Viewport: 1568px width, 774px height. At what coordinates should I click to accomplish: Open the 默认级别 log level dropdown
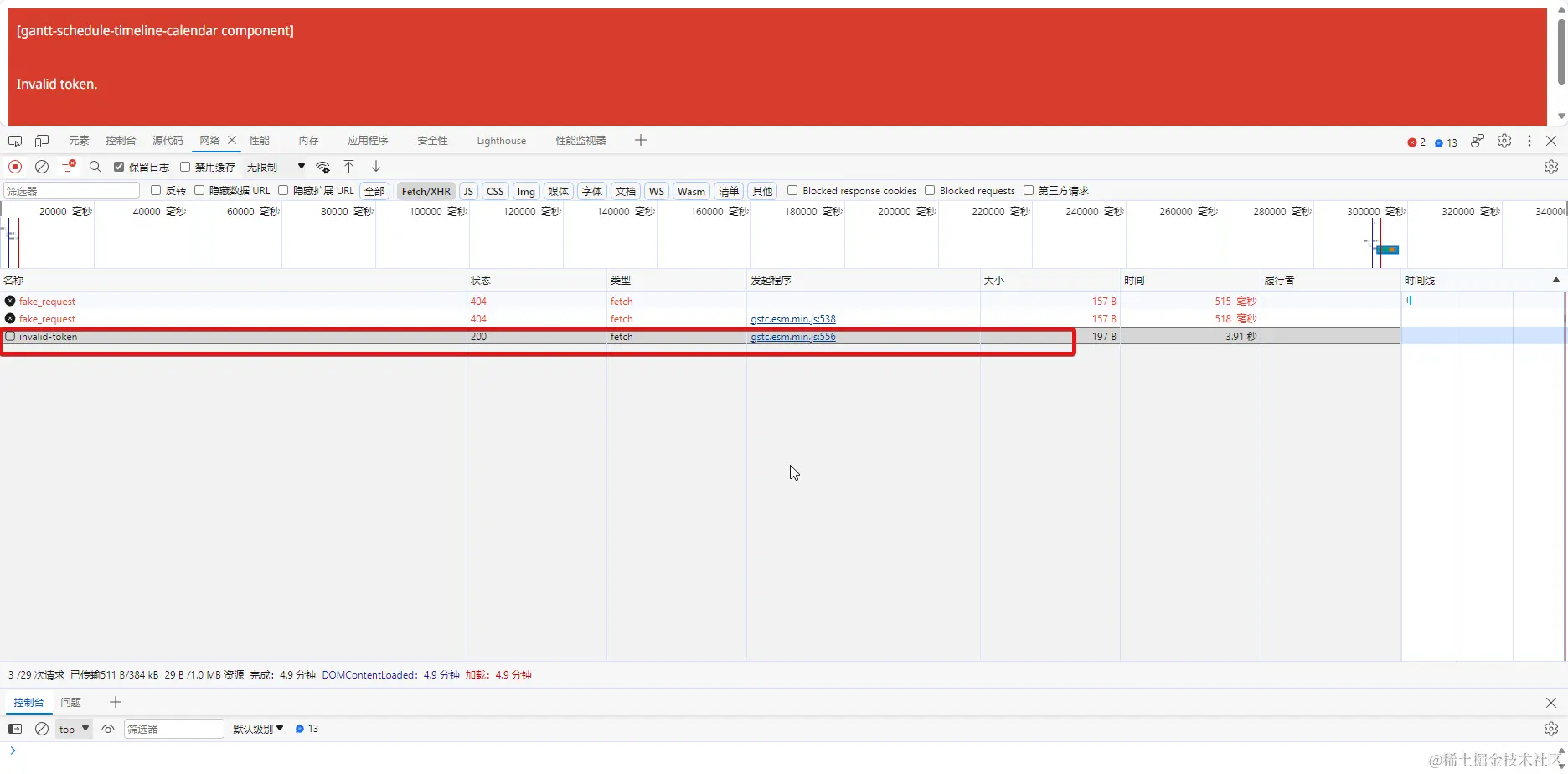coord(258,729)
